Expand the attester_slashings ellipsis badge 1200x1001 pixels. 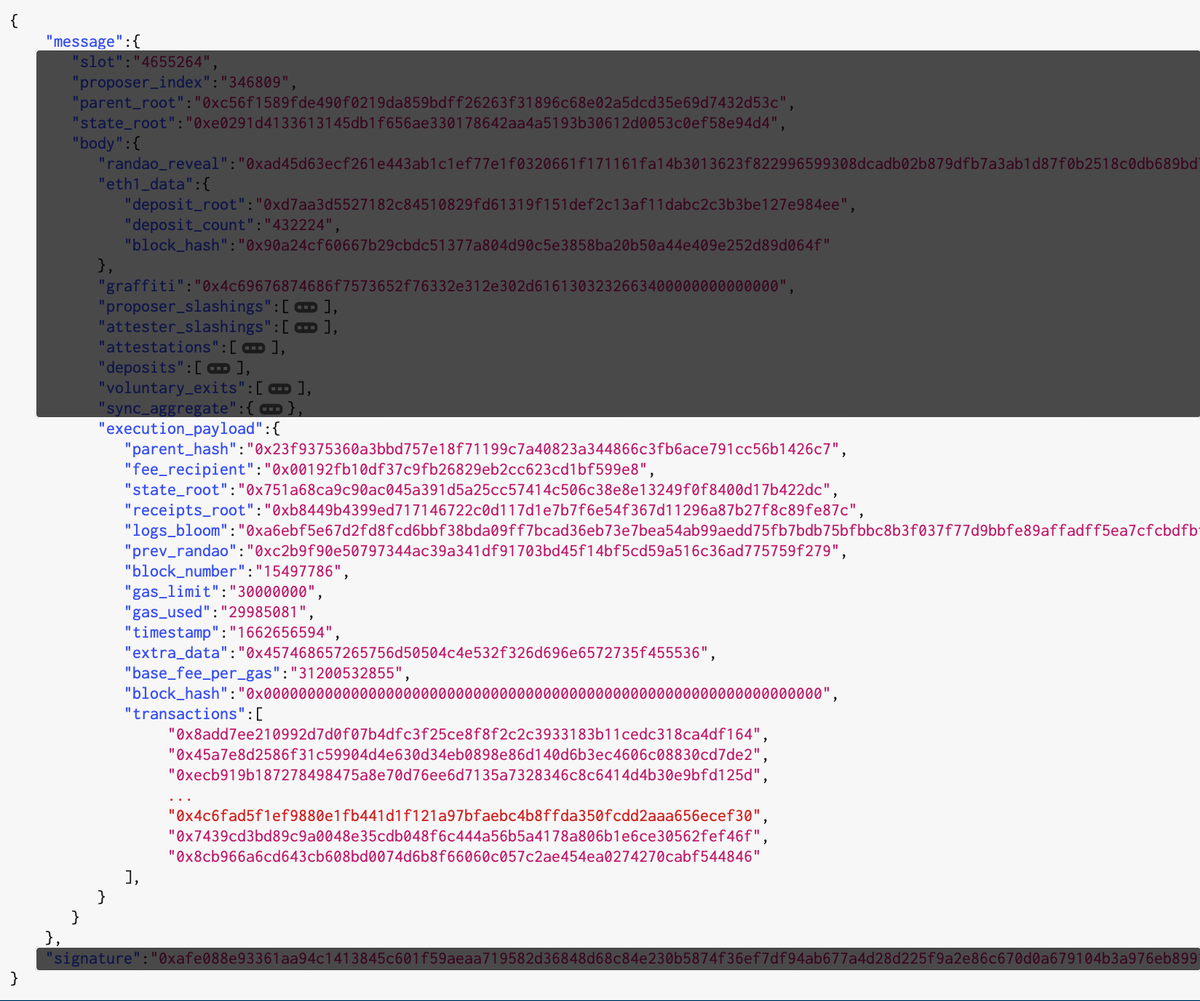pos(306,327)
